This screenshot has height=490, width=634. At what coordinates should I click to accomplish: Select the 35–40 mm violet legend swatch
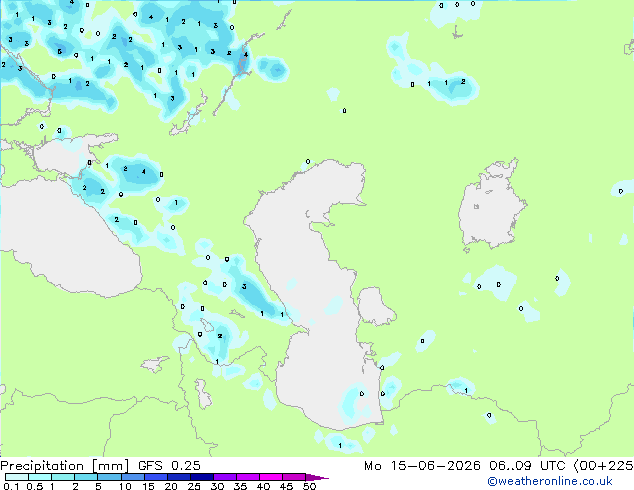tap(247, 477)
